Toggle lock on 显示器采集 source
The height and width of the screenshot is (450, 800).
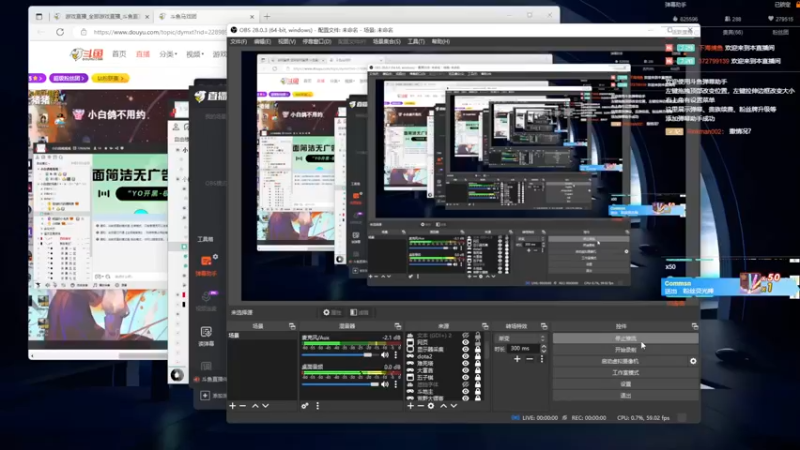(478, 349)
